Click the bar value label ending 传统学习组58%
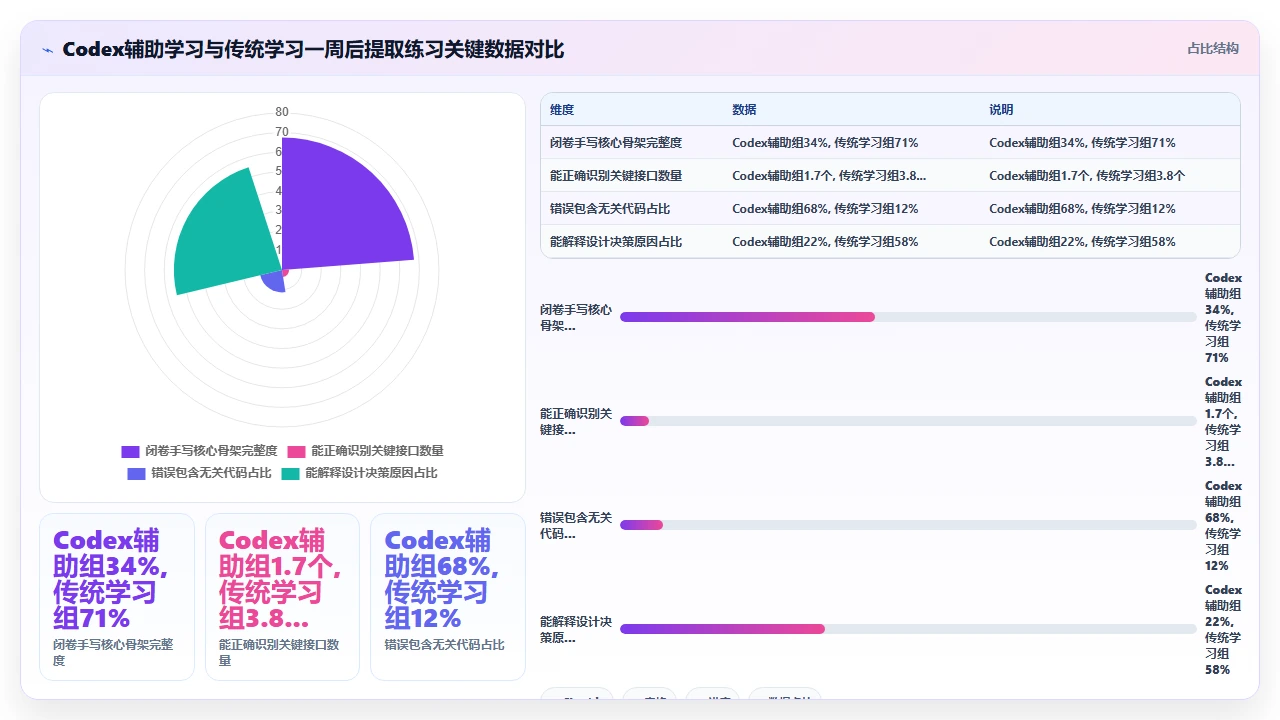This screenshot has height=720, width=1280. pyautogui.click(x=1223, y=630)
